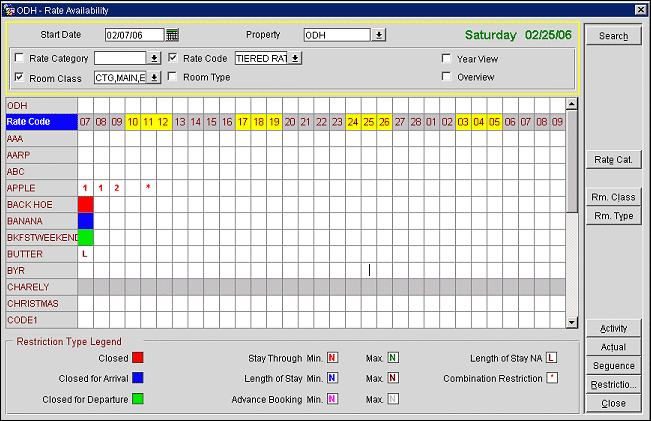Open the Rate Code dropdown list

[x=295, y=58]
